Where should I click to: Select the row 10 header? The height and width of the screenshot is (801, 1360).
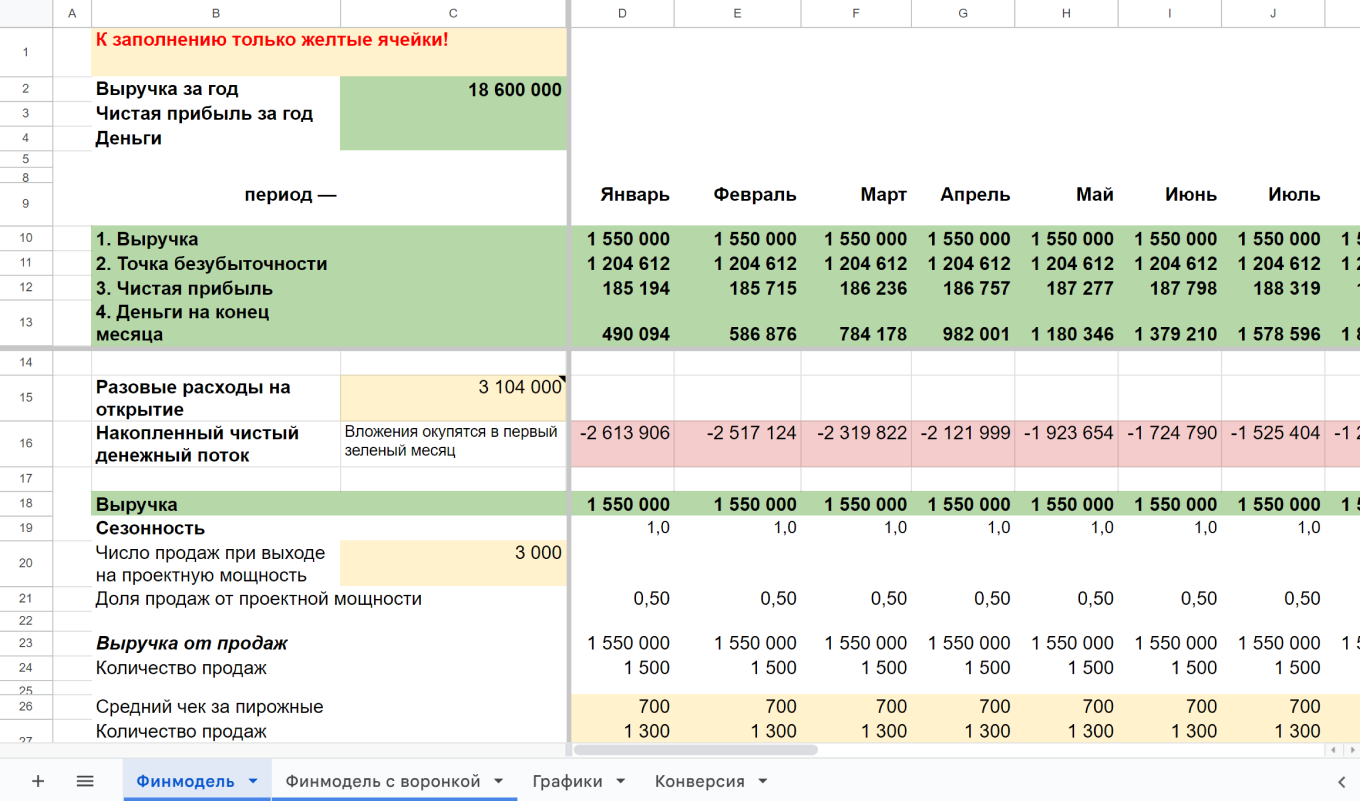click(x=26, y=238)
